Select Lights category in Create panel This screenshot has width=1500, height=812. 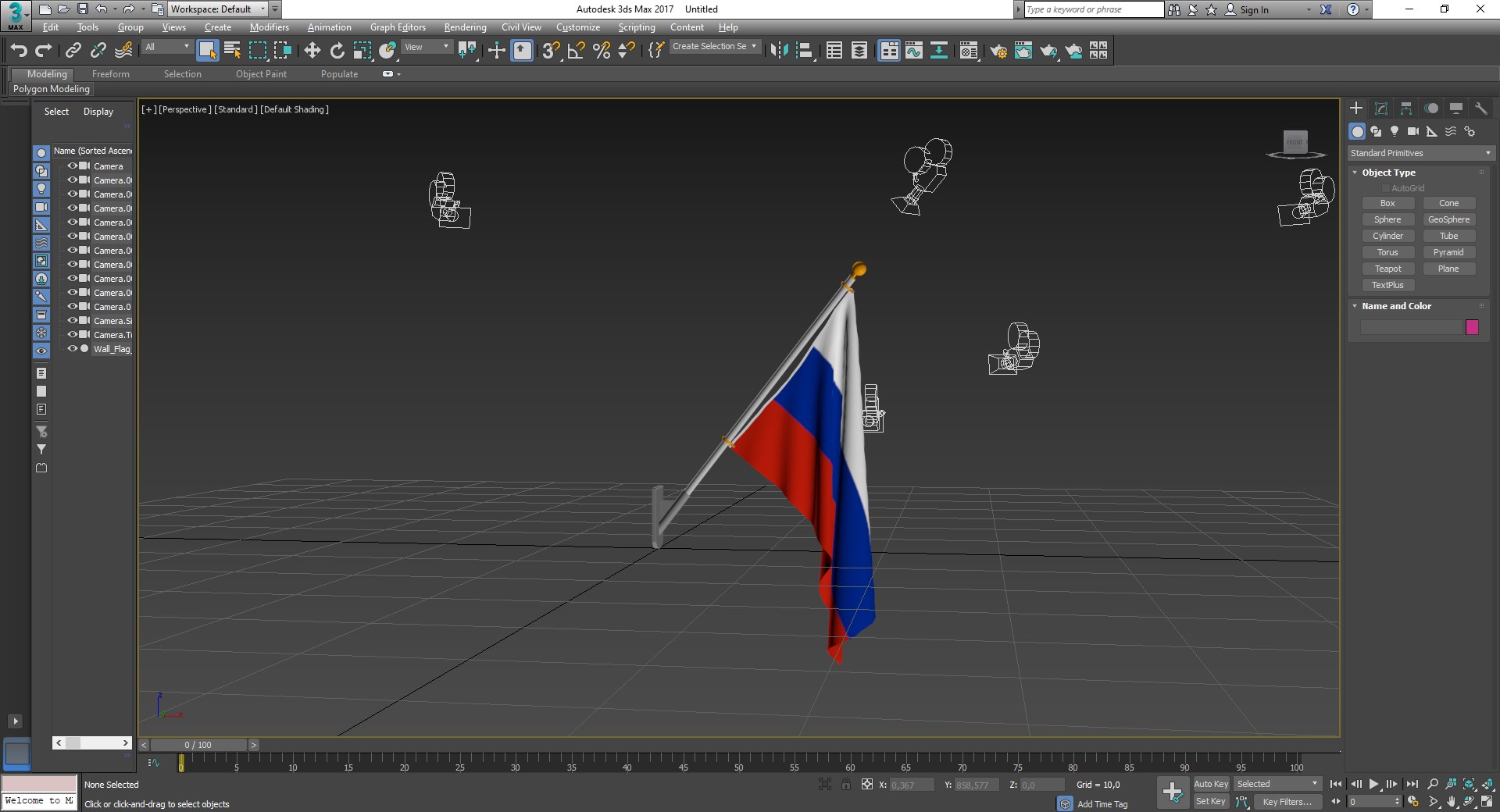pos(1395,131)
